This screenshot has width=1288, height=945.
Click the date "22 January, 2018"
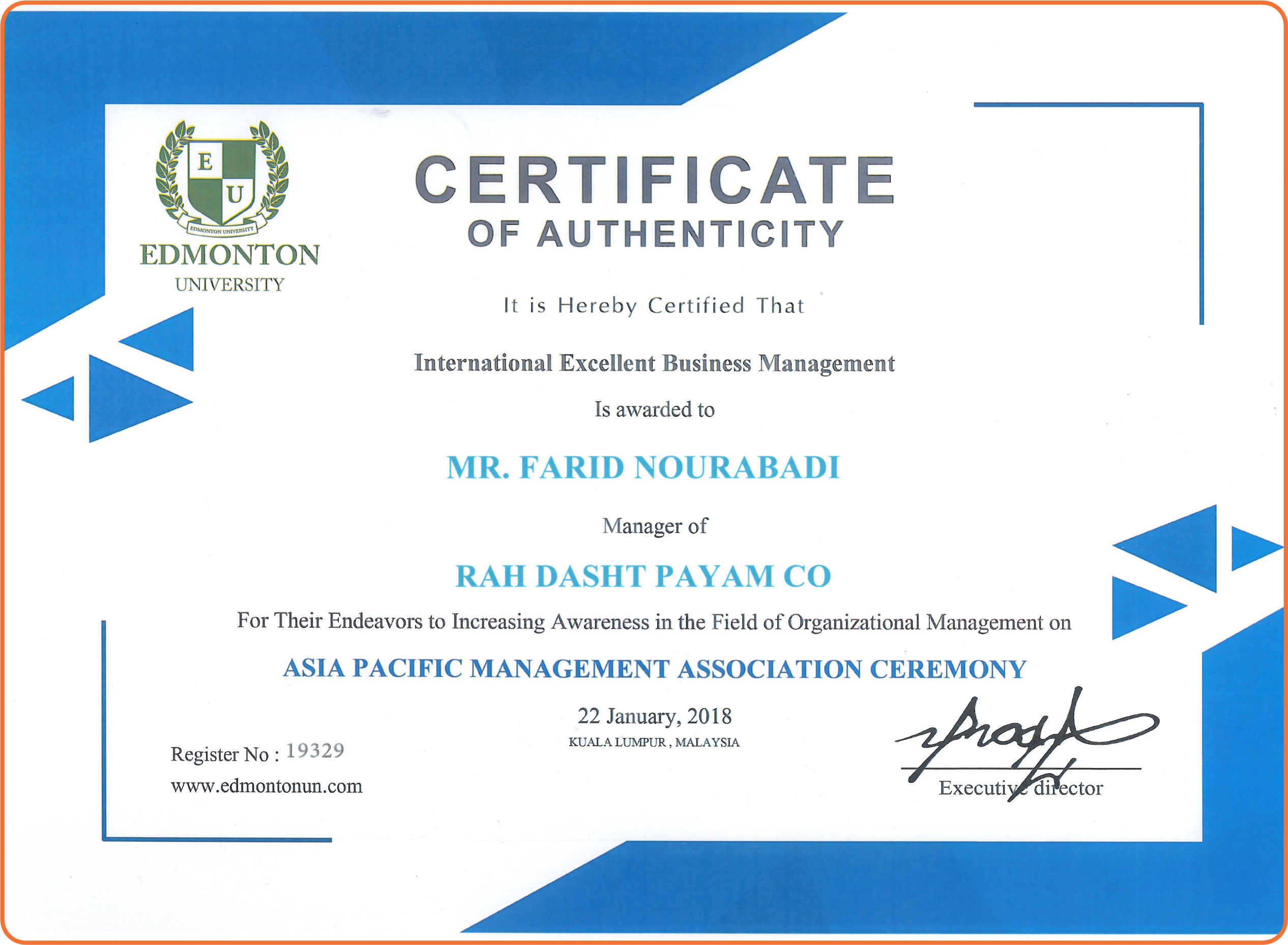(x=655, y=717)
